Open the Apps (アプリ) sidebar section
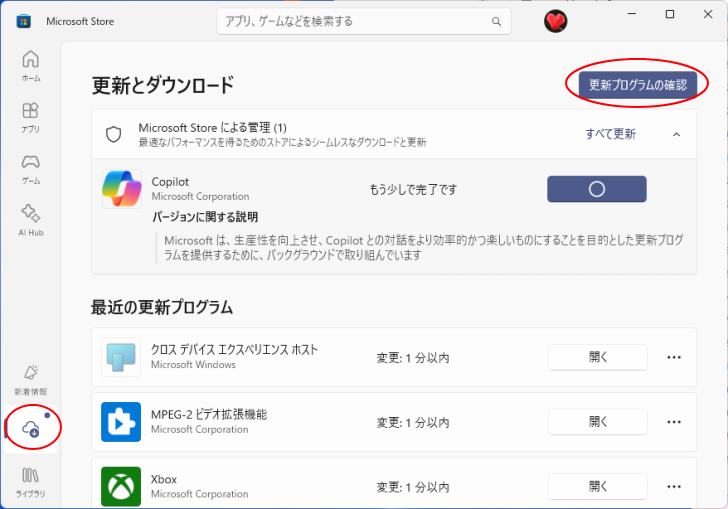Screen dimensions: 728x509 (x=31, y=117)
